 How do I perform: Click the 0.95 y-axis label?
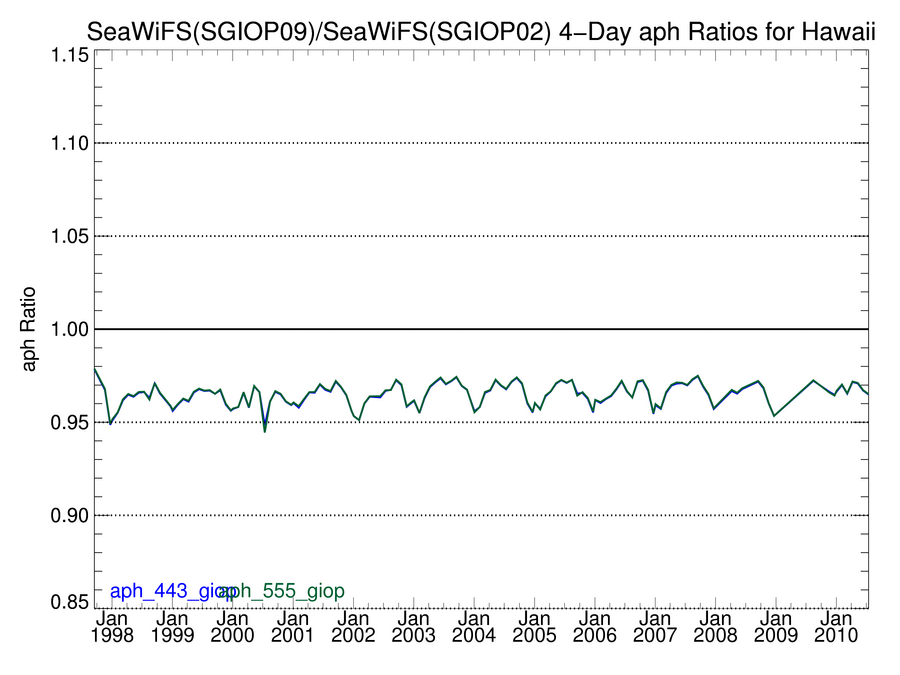[70, 422]
